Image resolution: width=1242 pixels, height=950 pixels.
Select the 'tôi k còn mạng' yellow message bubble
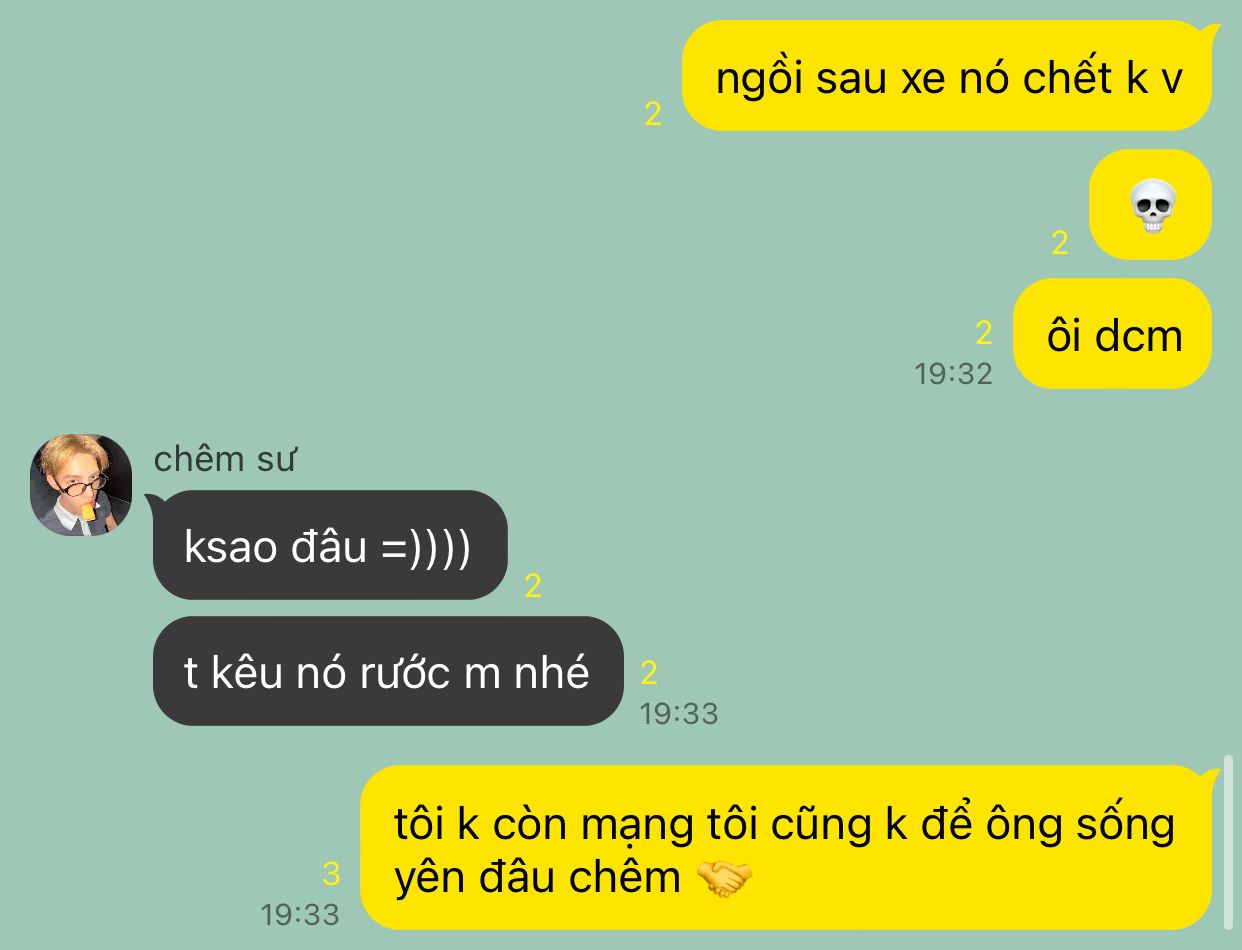coord(786,848)
